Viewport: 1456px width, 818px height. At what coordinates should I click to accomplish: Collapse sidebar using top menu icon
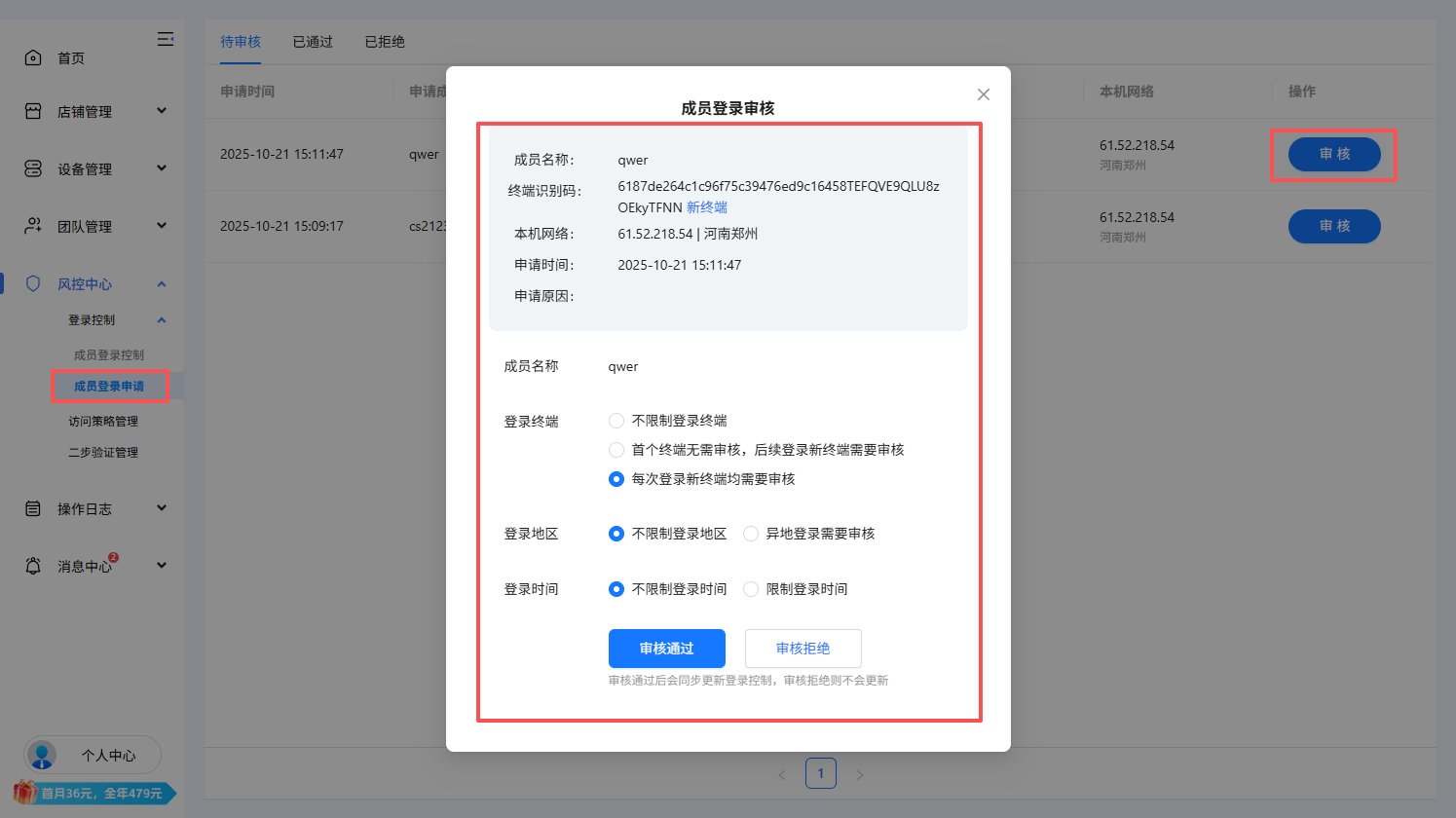pyautogui.click(x=166, y=39)
